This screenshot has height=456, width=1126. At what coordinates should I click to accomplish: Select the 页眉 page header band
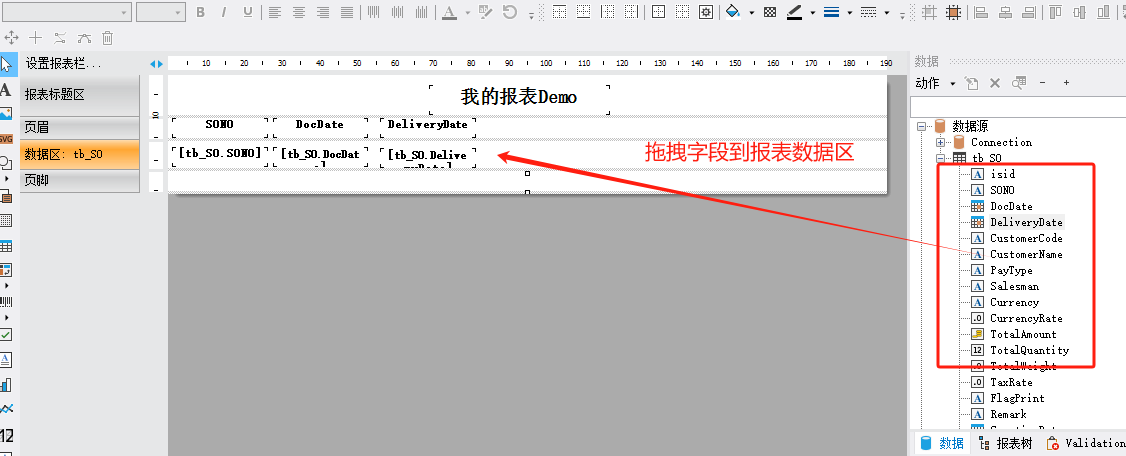tap(80, 127)
